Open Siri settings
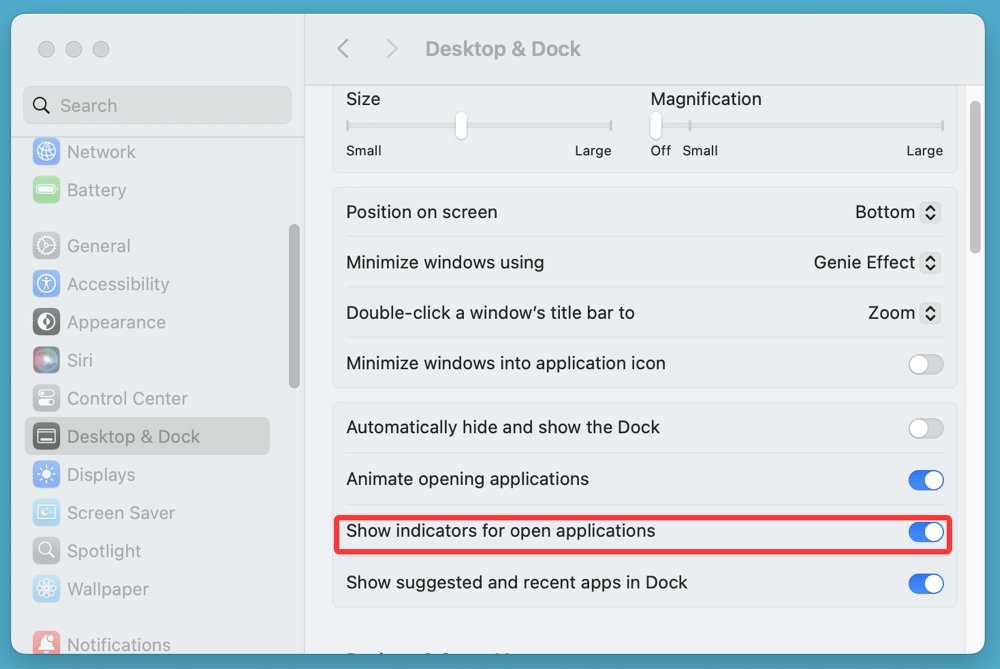Viewport: 1000px width, 669px height. pyautogui.click(x=46, y=360)
